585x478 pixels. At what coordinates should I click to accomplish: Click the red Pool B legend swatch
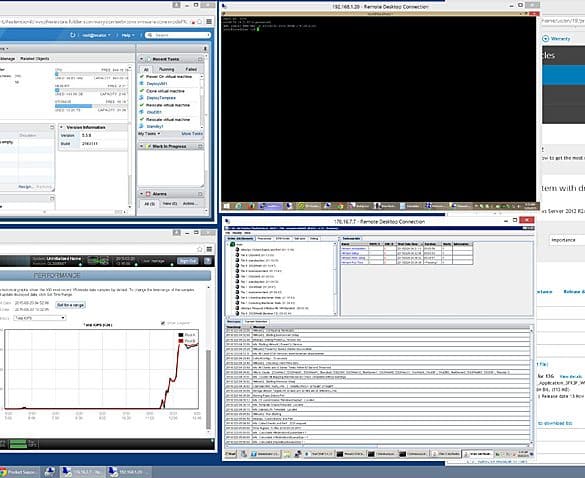(181, 341)
